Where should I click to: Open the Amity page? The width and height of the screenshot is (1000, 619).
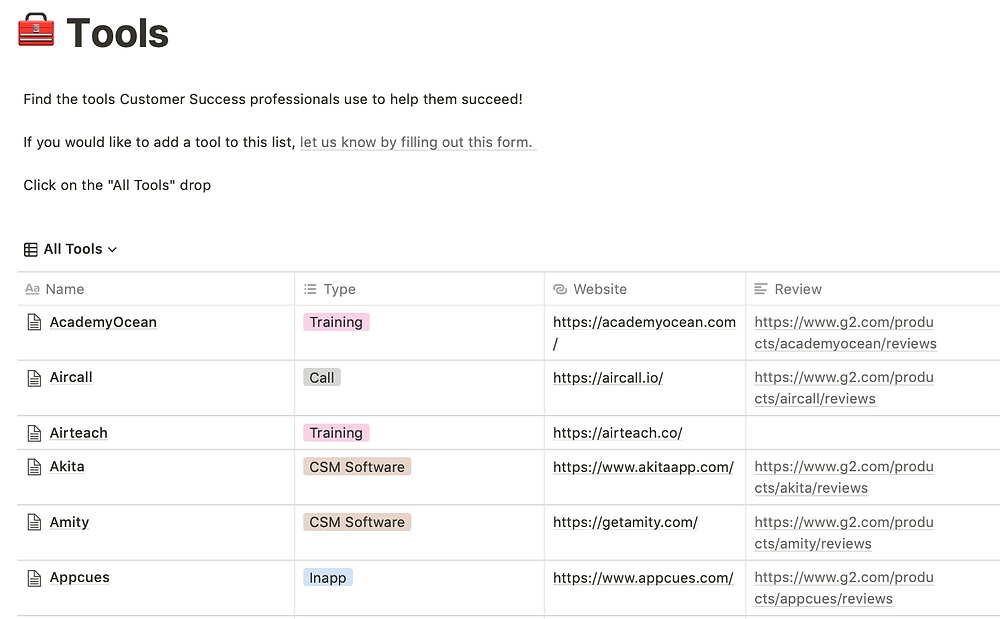[x=70, y=522]
